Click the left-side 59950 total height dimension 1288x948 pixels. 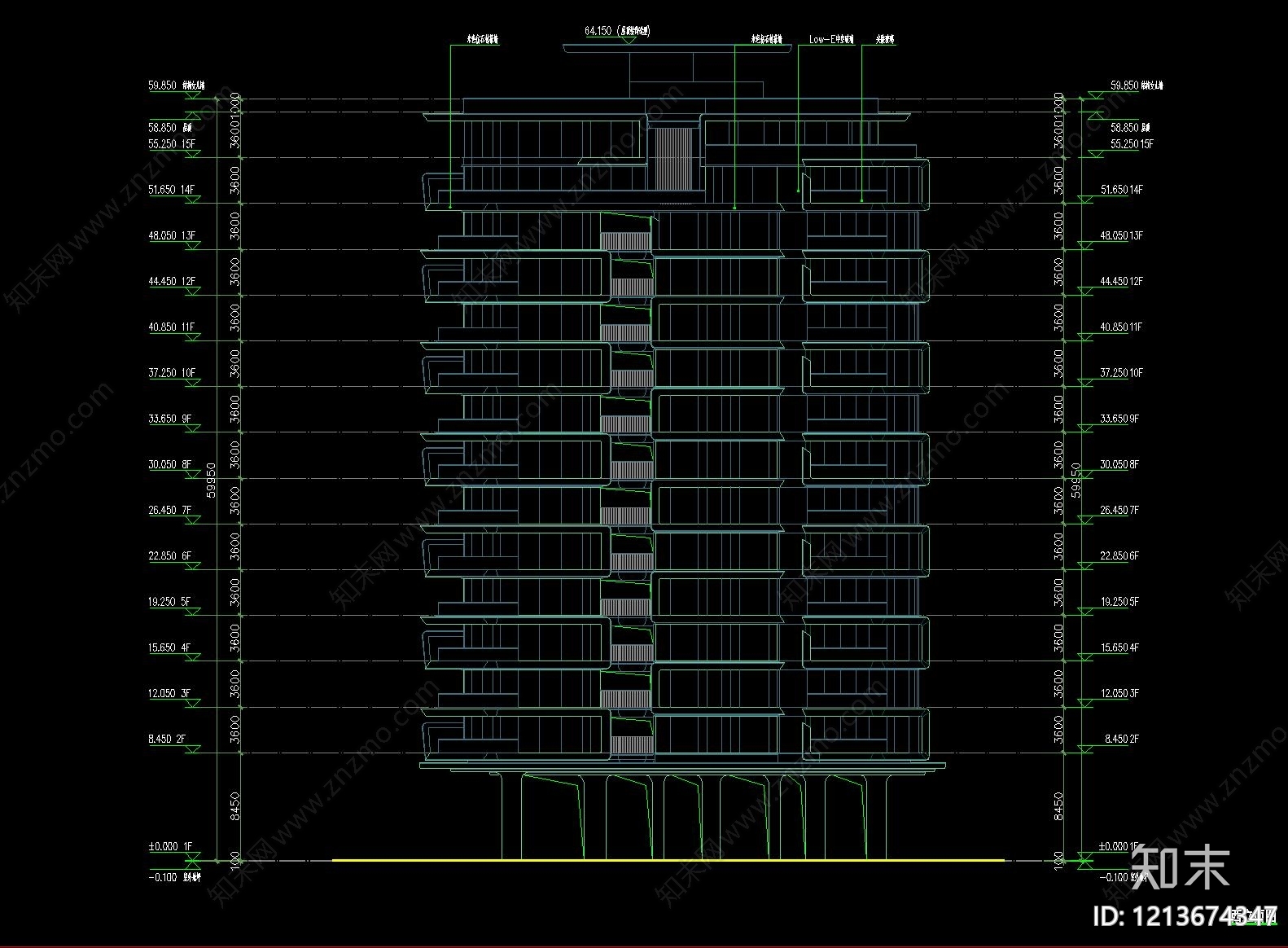click(212, 481)
